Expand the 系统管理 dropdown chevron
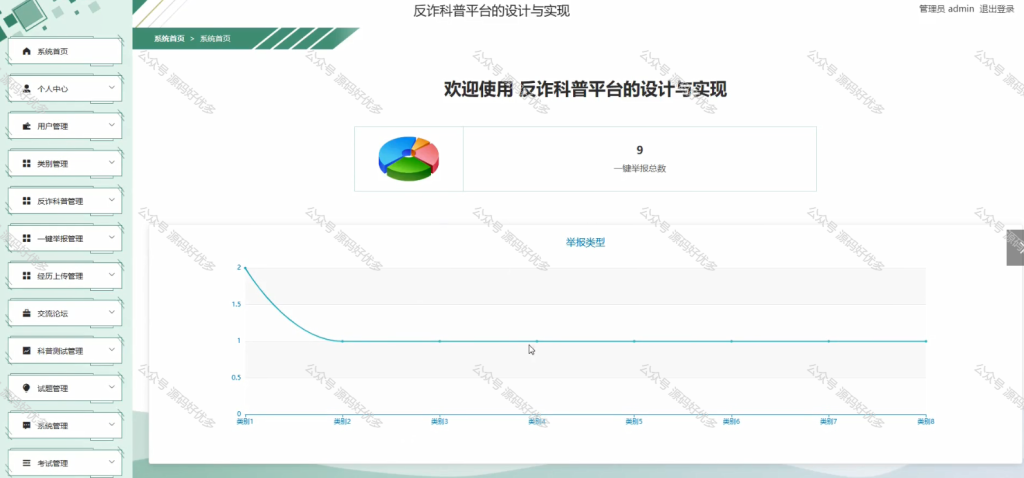This screenshot has width=1024, height=478. coord(112,424)
